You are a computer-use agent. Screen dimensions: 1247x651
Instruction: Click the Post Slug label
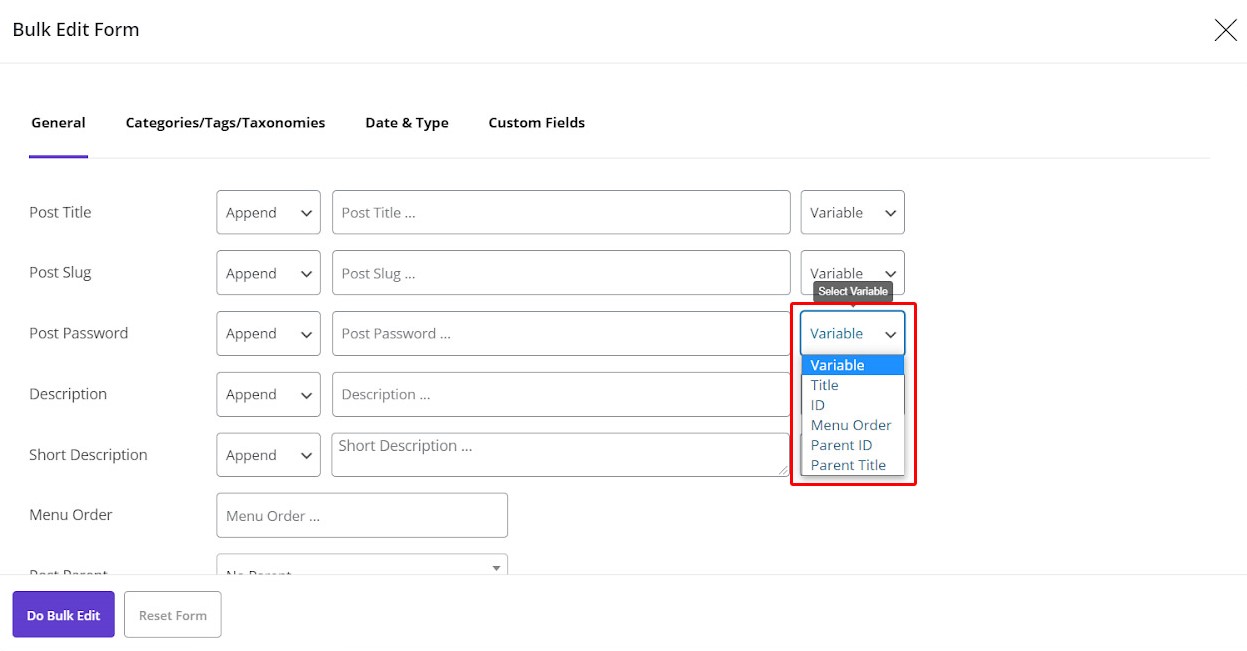[x=60, y=272]
